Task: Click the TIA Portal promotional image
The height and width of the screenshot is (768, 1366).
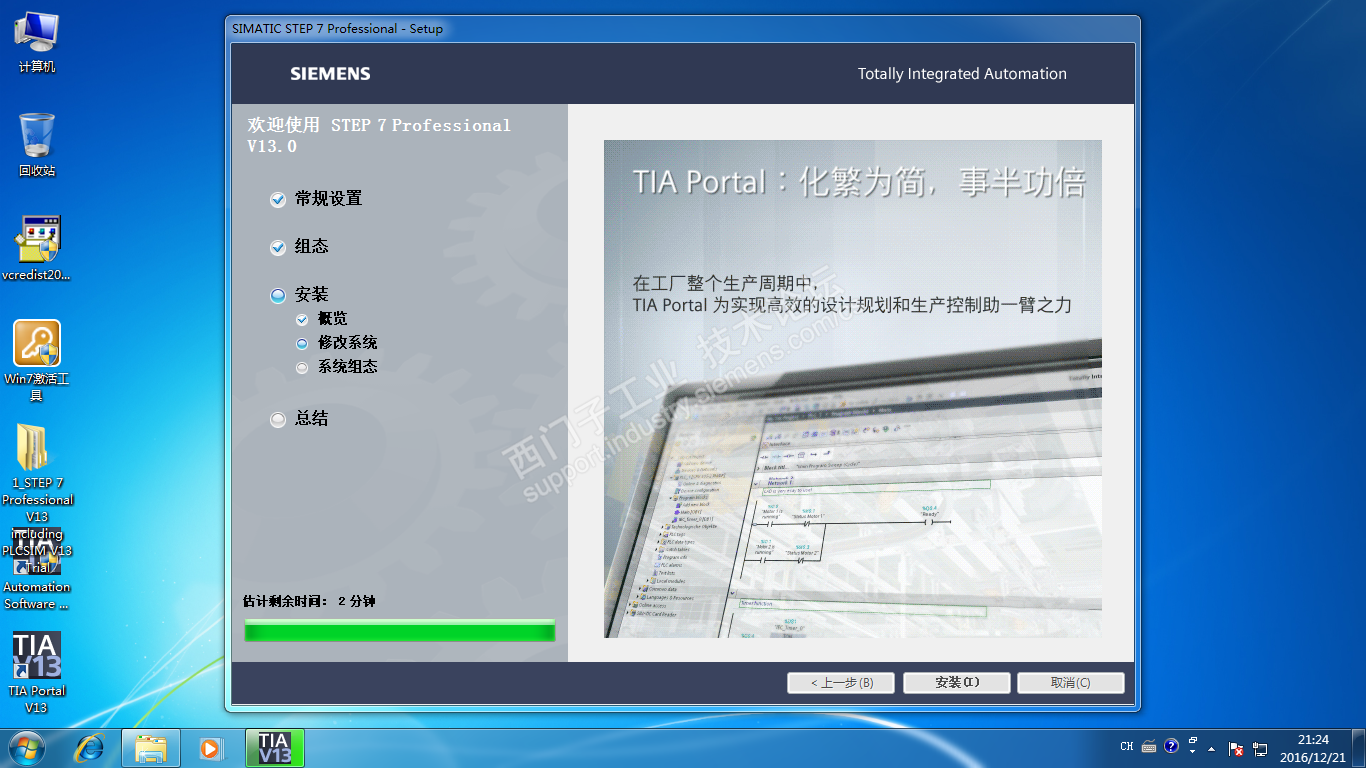Action: pyautogui.click(x=853, y=389)
